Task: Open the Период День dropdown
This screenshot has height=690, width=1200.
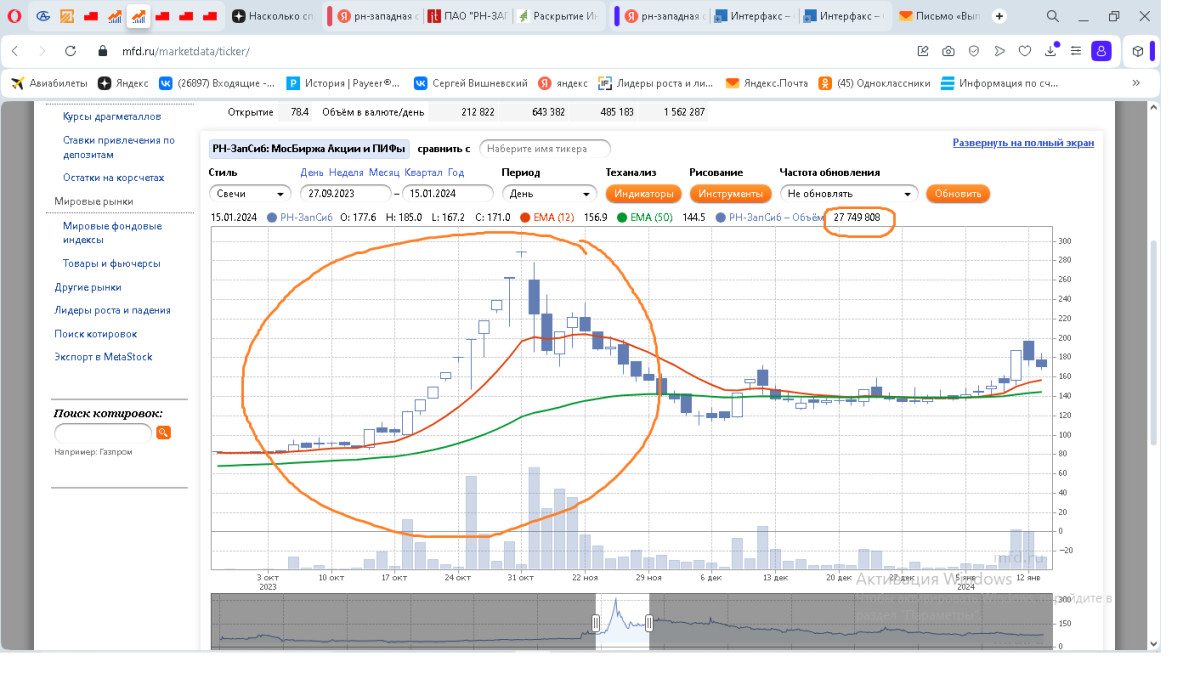Action: 549,194
